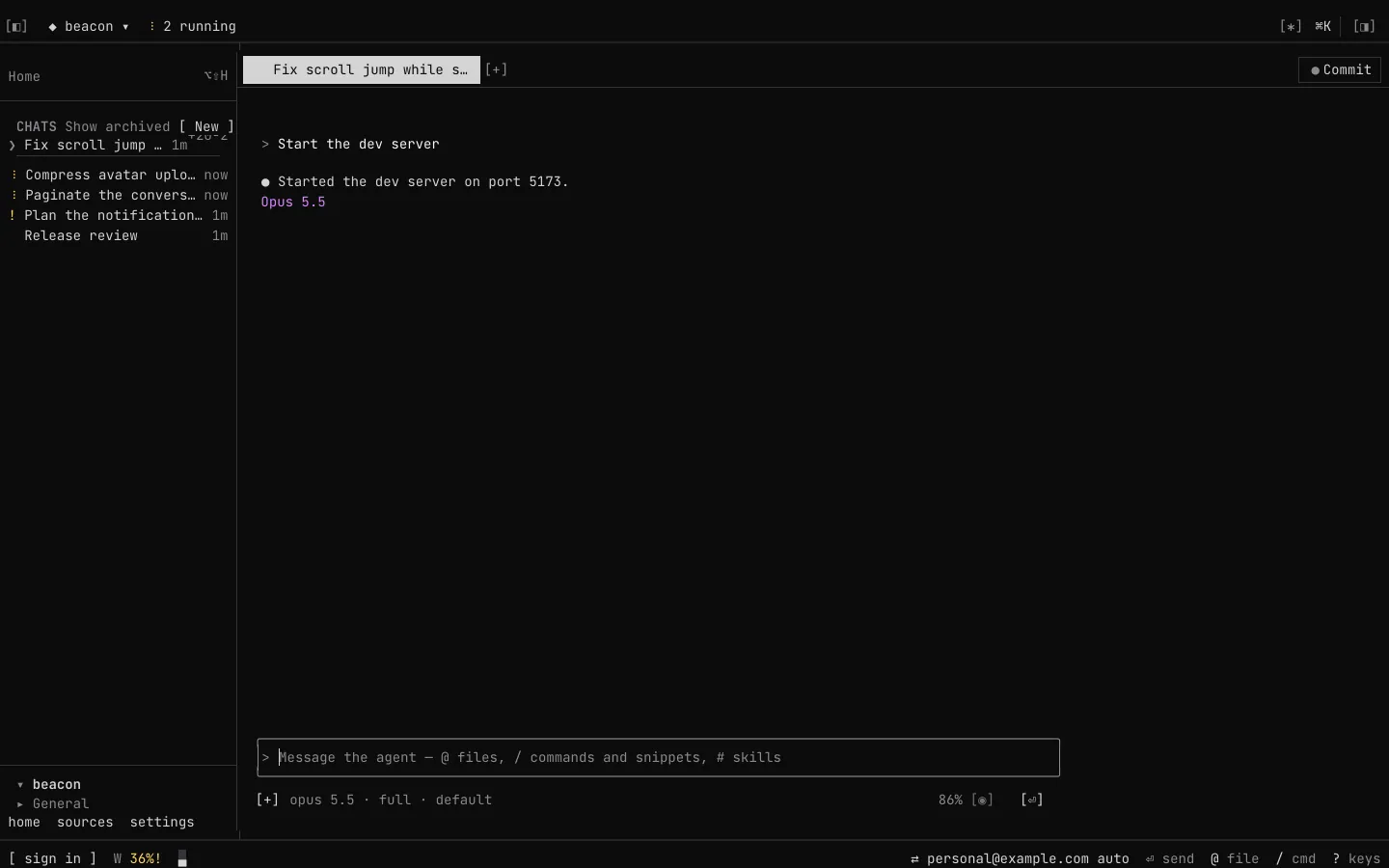The image size is (1389, 868).
Task: Select the 'Fix scroll jump while s…' tab
Action: tap(362, 69)
